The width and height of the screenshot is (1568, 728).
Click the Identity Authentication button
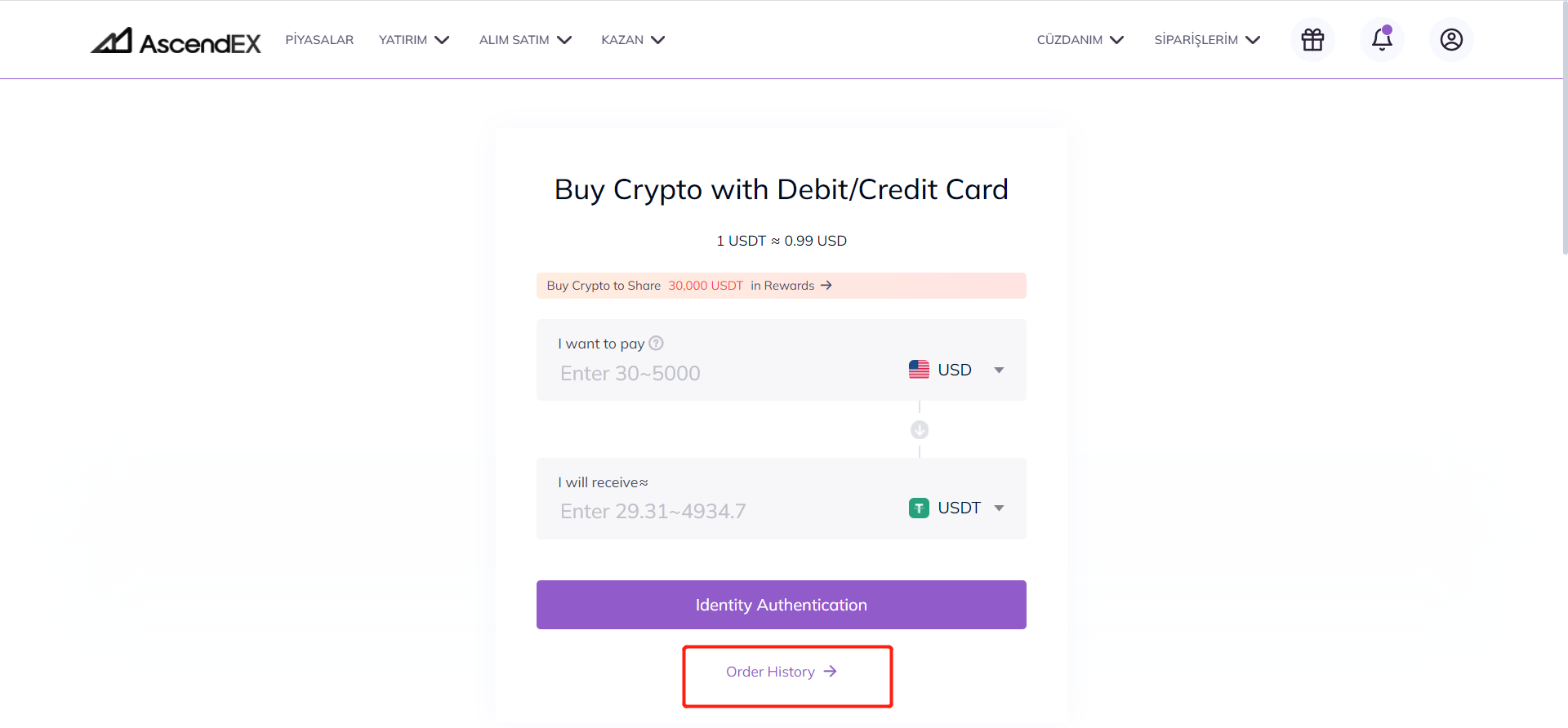click(782, 605)
